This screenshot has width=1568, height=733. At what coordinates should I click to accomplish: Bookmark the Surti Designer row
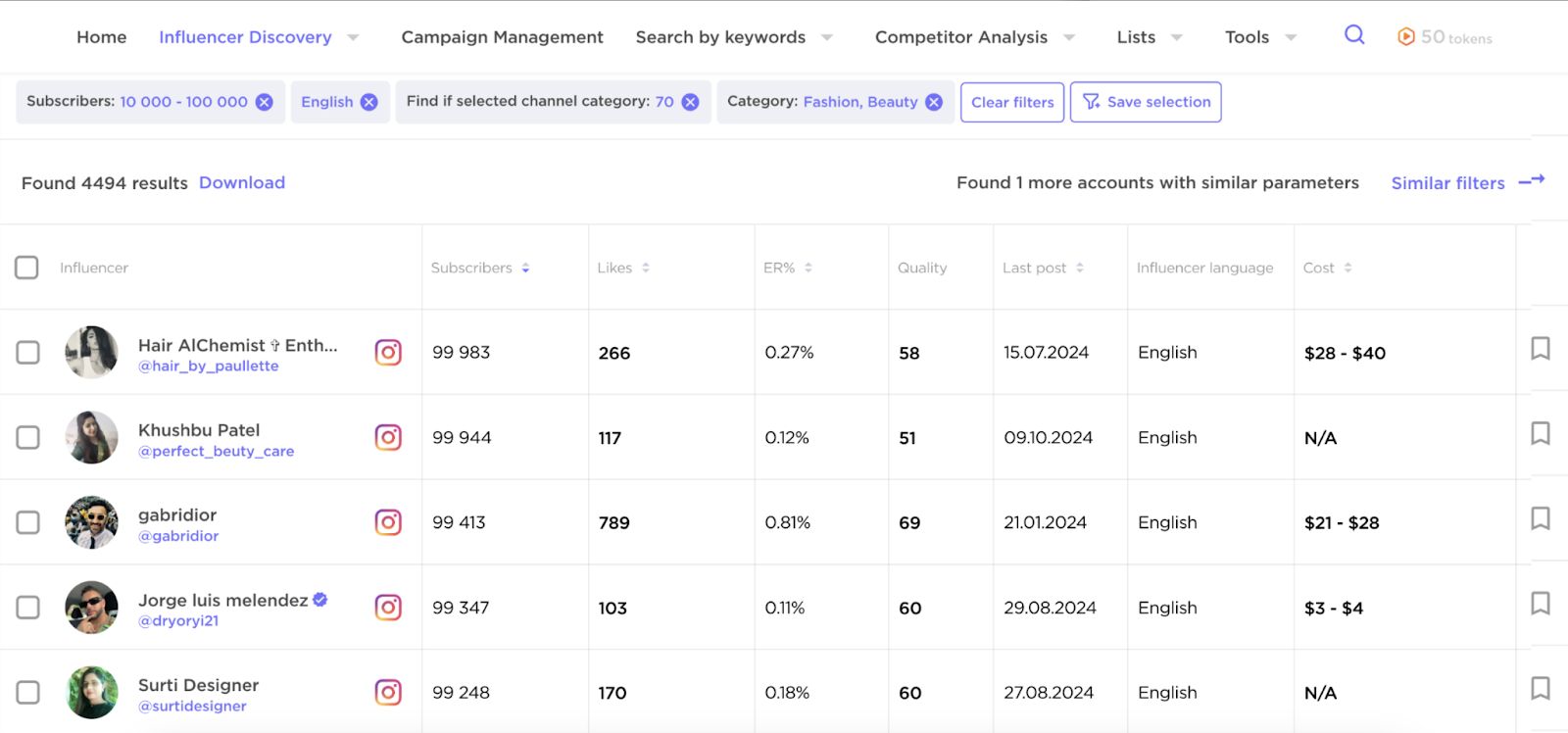(1541, 688)
